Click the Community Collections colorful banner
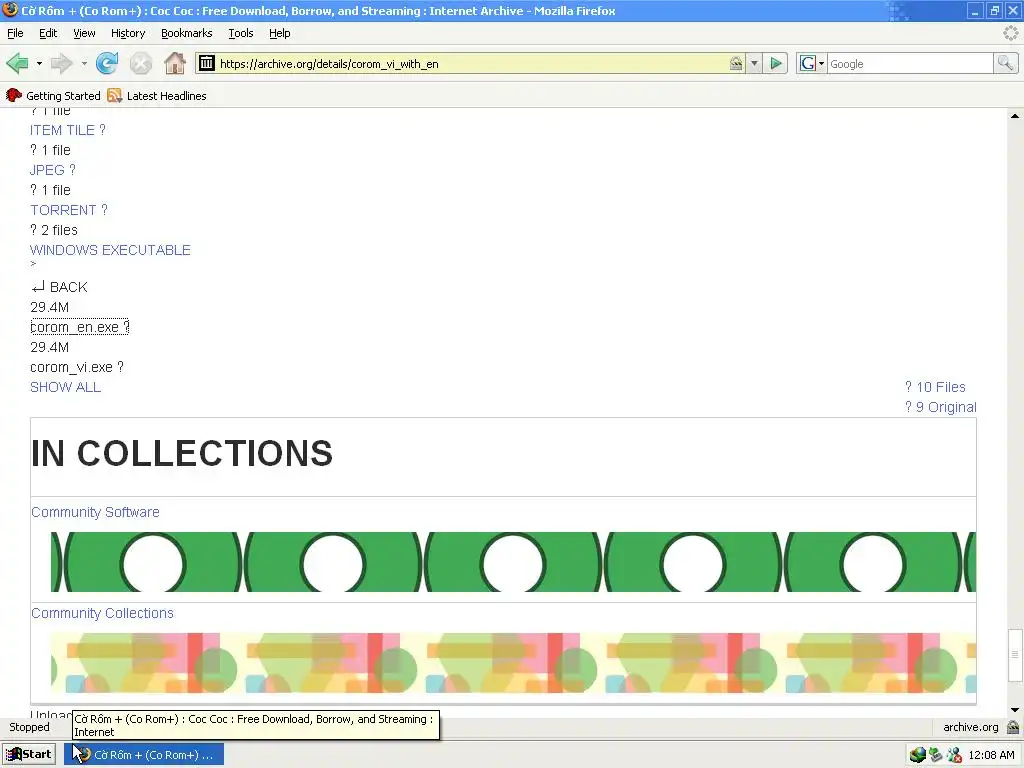 point(513,663)
